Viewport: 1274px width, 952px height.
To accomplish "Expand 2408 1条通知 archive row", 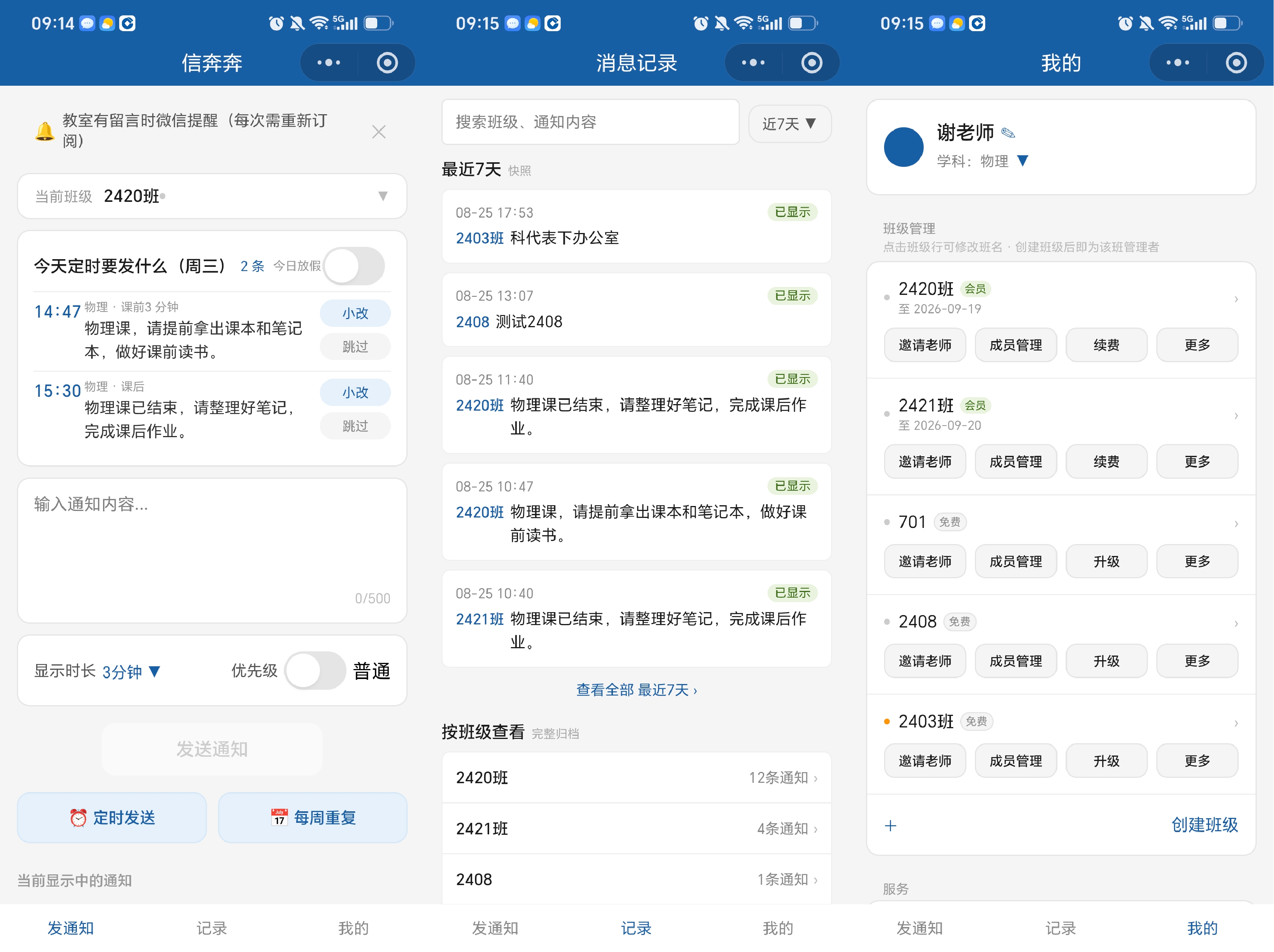I will coord(636,879).
